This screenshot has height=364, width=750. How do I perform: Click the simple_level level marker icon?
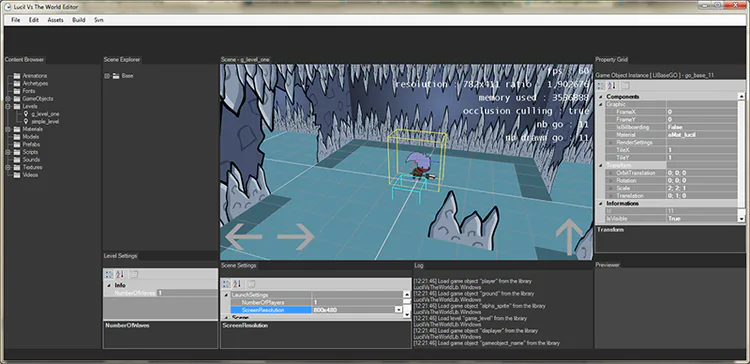tap(26, 121)
